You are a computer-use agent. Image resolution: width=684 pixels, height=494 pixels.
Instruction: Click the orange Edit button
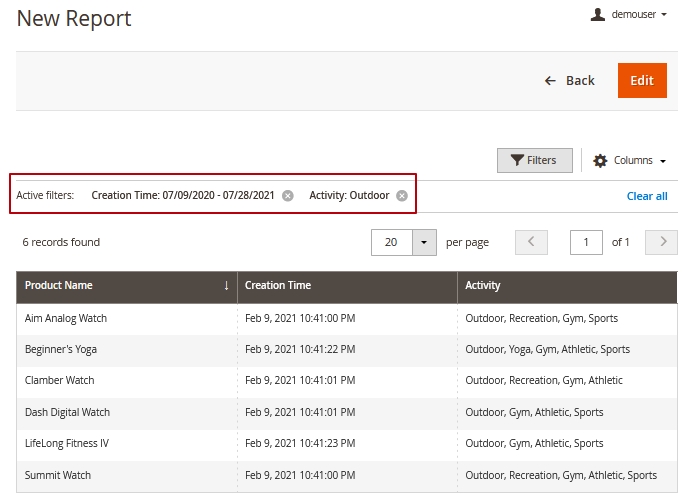[x=642, y=81]
